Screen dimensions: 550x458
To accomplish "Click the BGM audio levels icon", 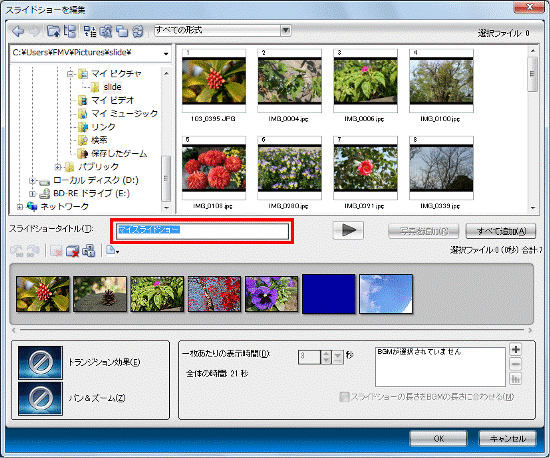I will point(515,379).
